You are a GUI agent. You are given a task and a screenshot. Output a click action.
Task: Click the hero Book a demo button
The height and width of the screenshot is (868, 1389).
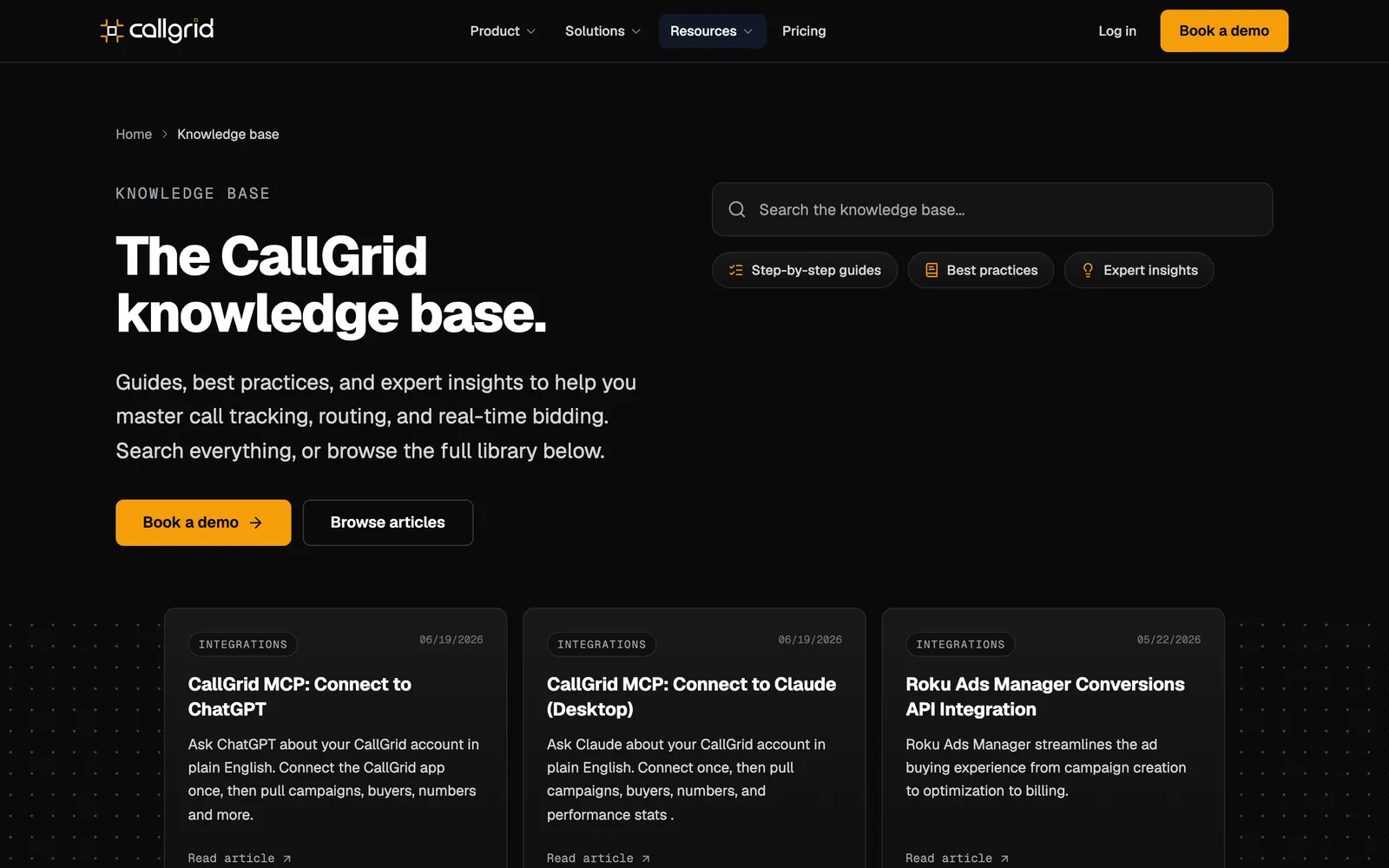tap(203, 523)
